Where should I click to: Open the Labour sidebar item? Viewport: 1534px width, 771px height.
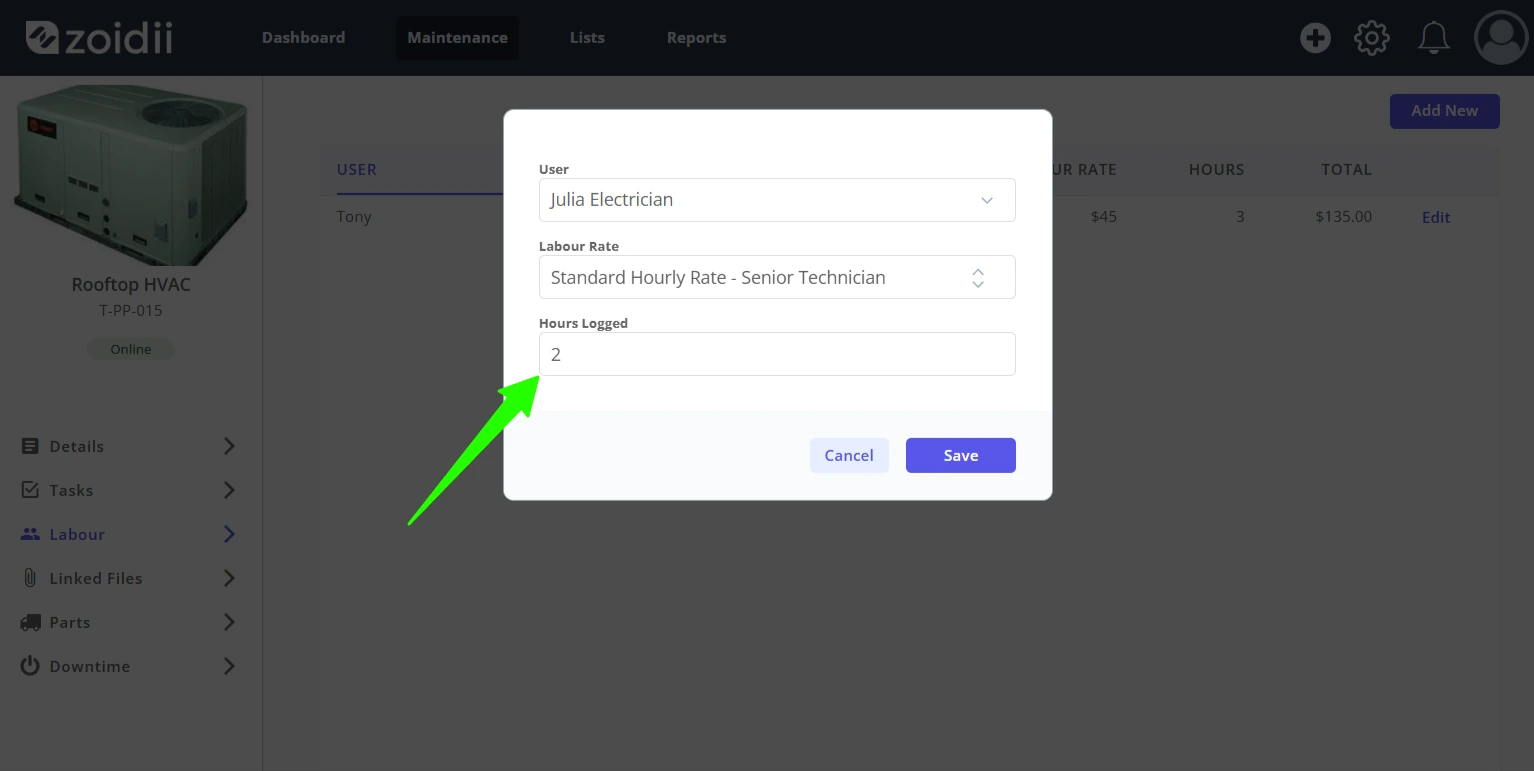pyautogui.click(x=130, y=534)
